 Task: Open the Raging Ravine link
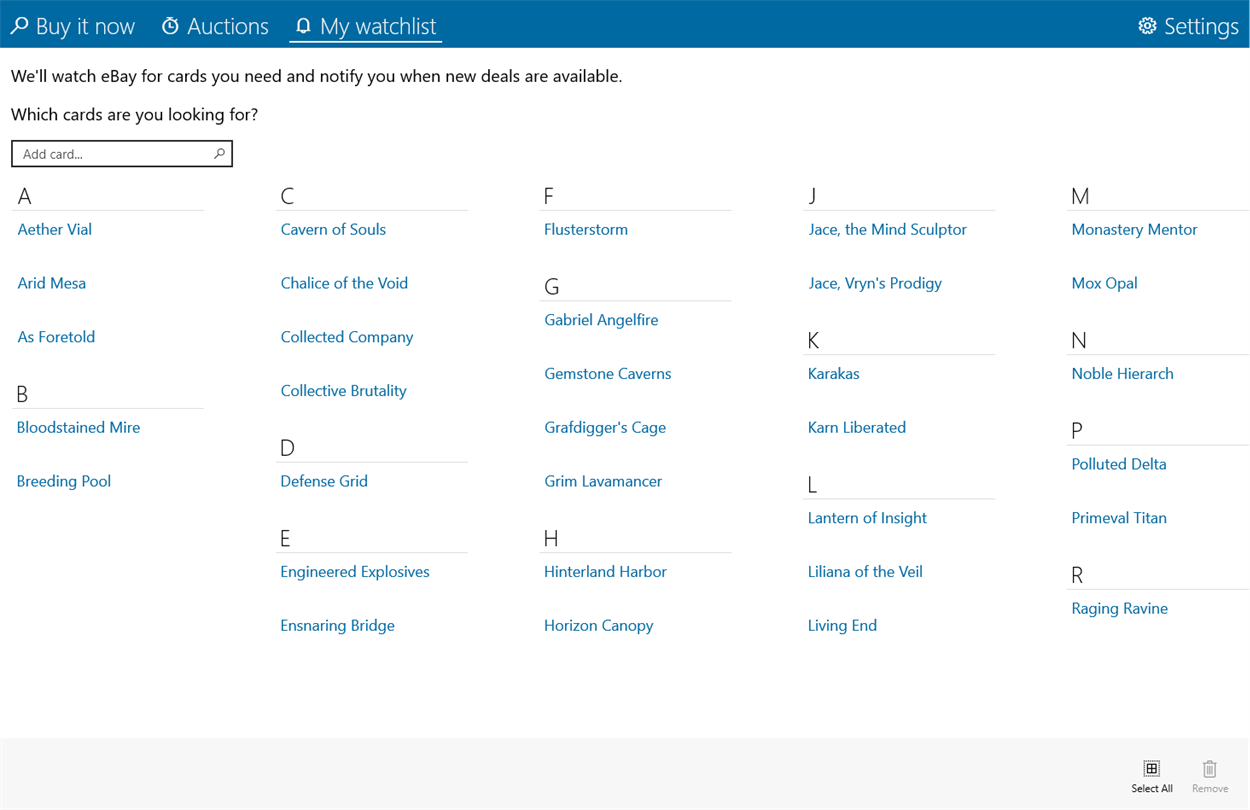(x=1119, y=608)
